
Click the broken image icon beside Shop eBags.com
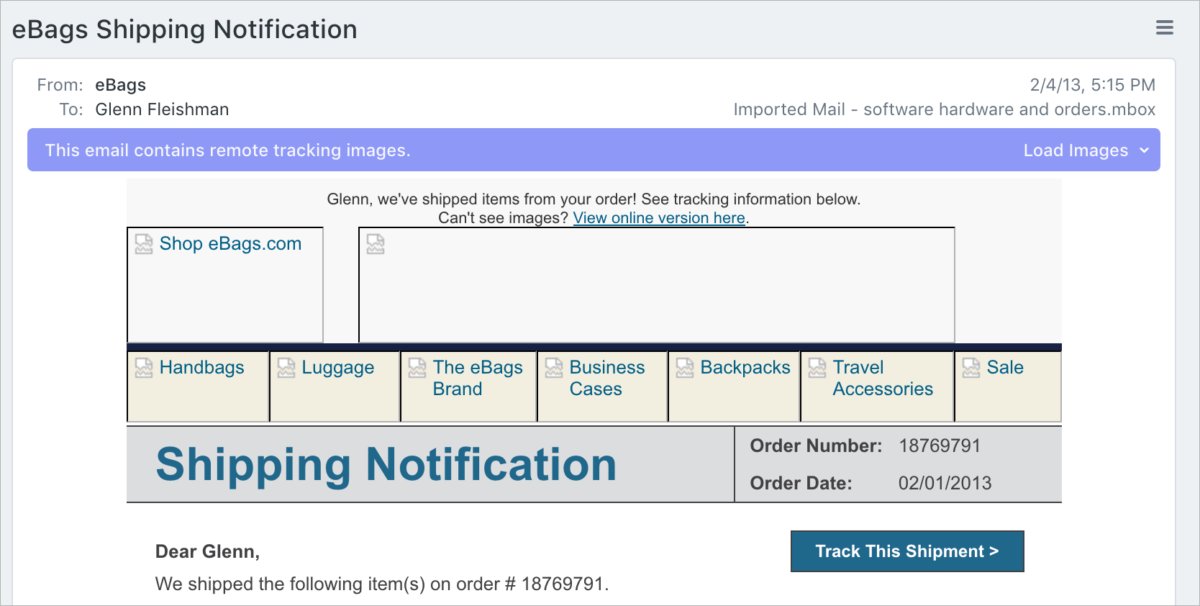[144, 244]
